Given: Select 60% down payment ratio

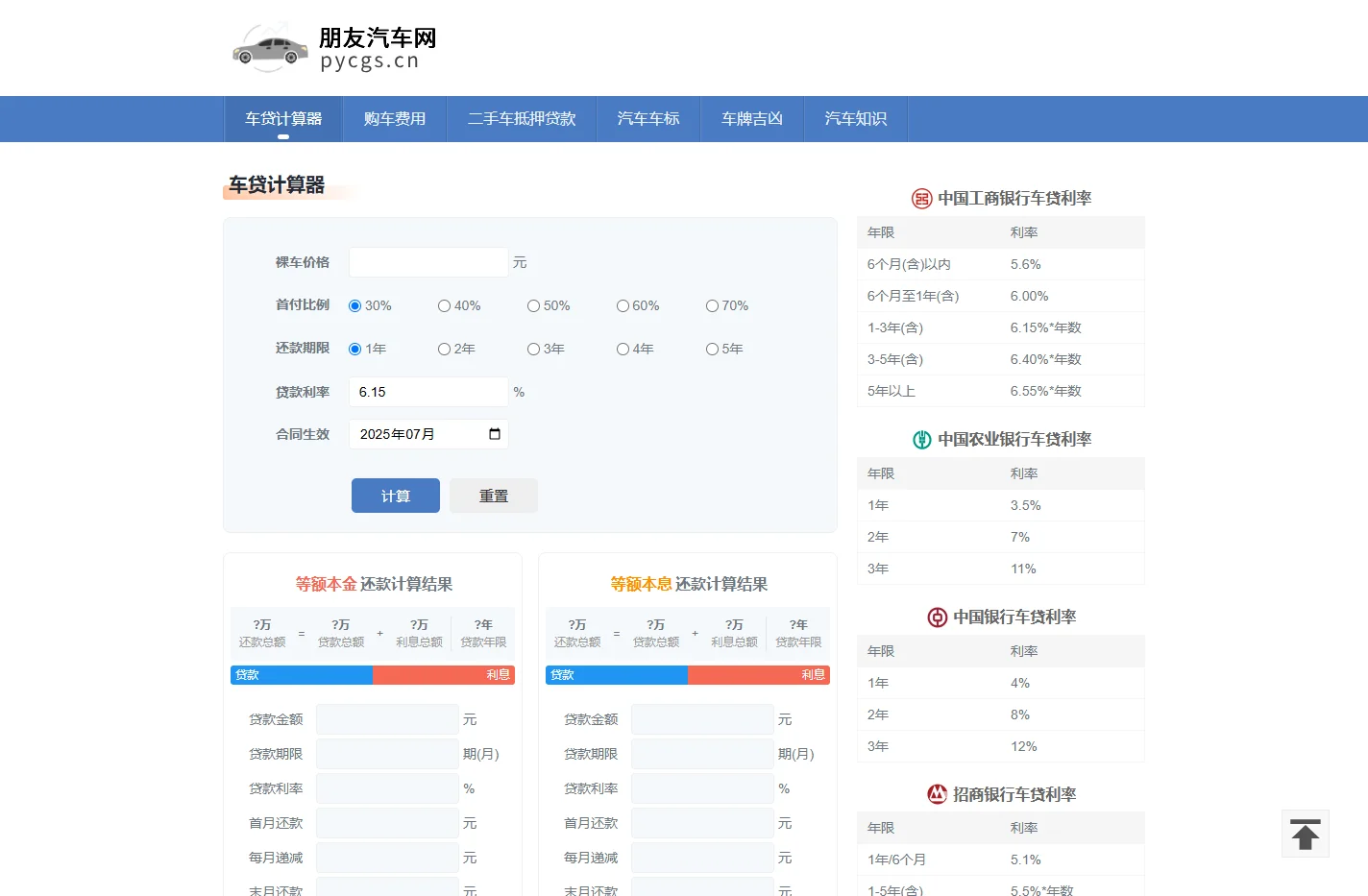Looking at the screenshot, I should [x=623, y=306].
